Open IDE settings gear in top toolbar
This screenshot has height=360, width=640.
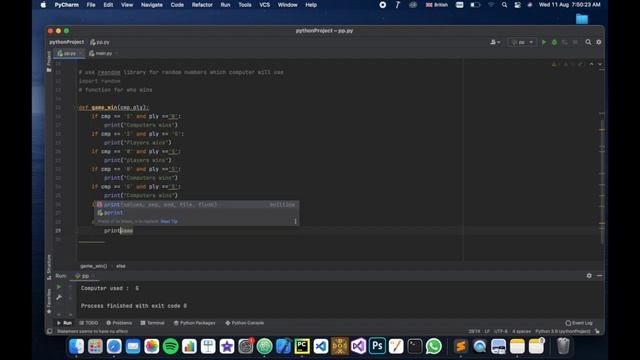pyautogui.click(x=599, y=42)
